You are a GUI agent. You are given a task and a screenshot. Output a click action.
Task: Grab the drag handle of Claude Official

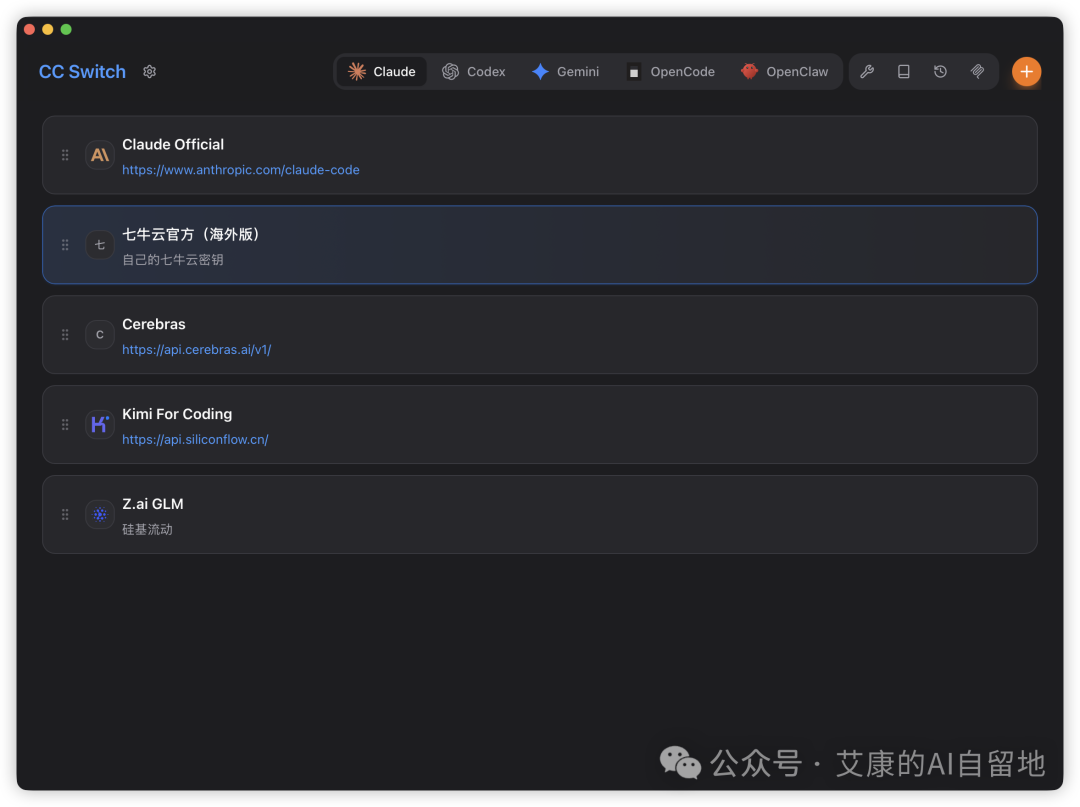point(65,155)
